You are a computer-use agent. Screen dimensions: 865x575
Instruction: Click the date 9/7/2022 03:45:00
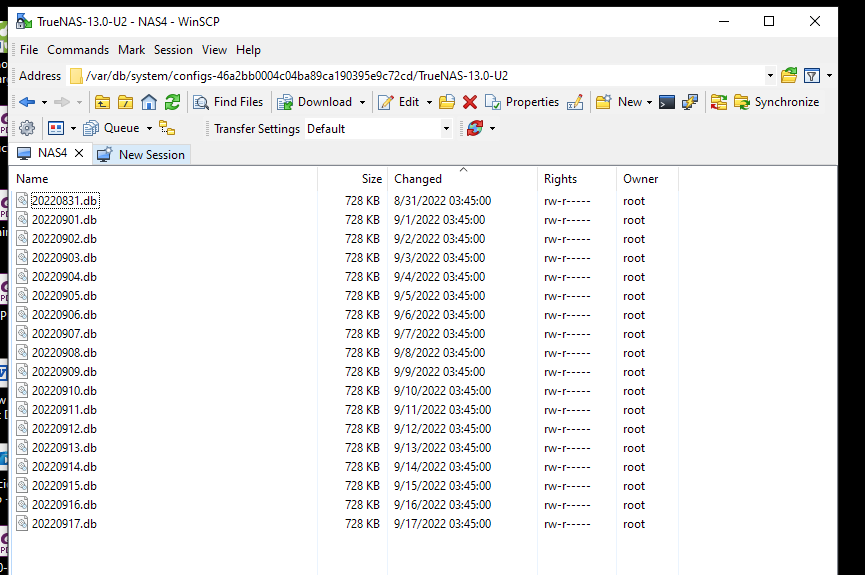click(x=440, y=334)
